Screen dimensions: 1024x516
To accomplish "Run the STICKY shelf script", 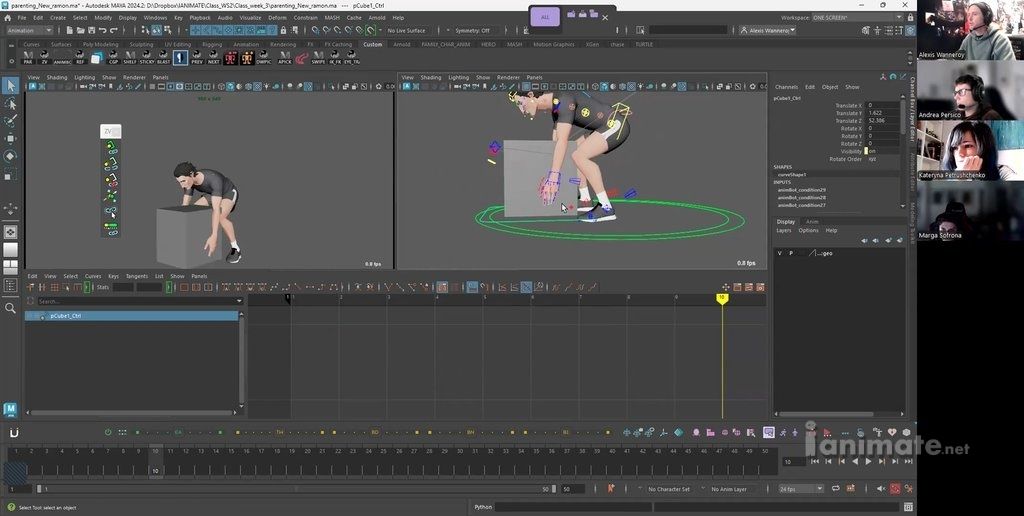I will (x=146, y=57).
